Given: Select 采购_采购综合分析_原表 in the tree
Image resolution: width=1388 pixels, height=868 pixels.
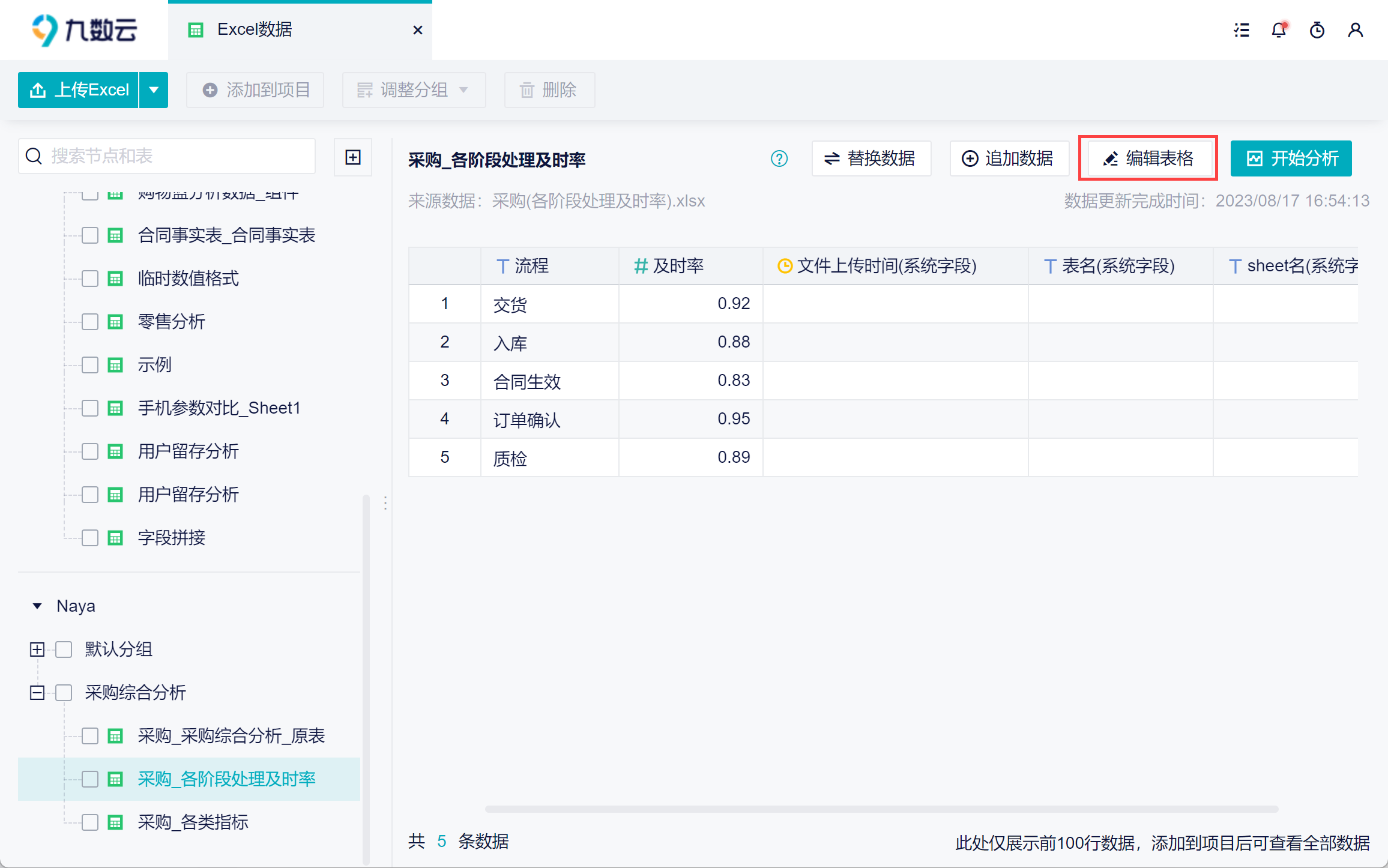Looking at the screenshot, I should (231, 736).
